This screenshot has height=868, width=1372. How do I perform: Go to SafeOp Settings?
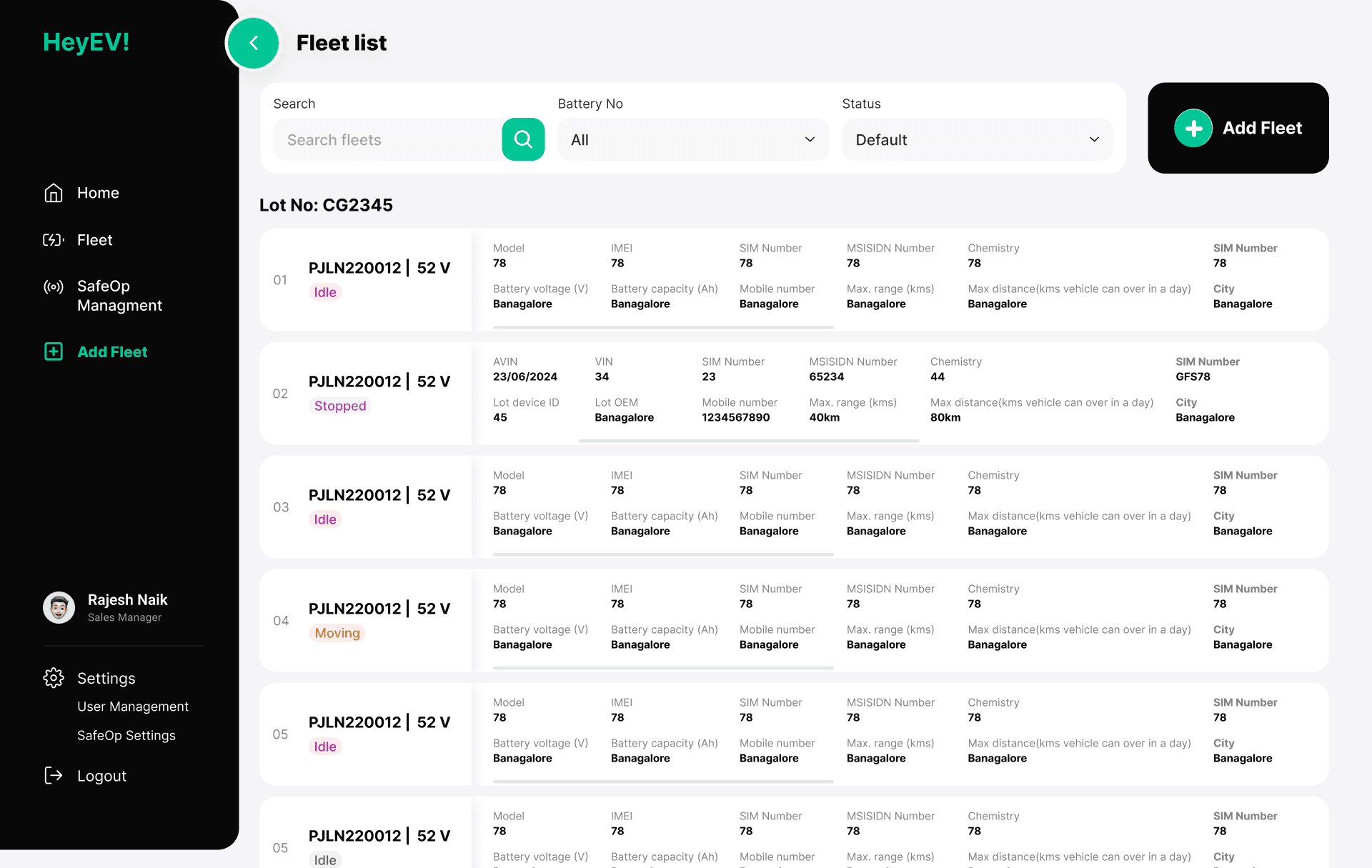[126, 736]
